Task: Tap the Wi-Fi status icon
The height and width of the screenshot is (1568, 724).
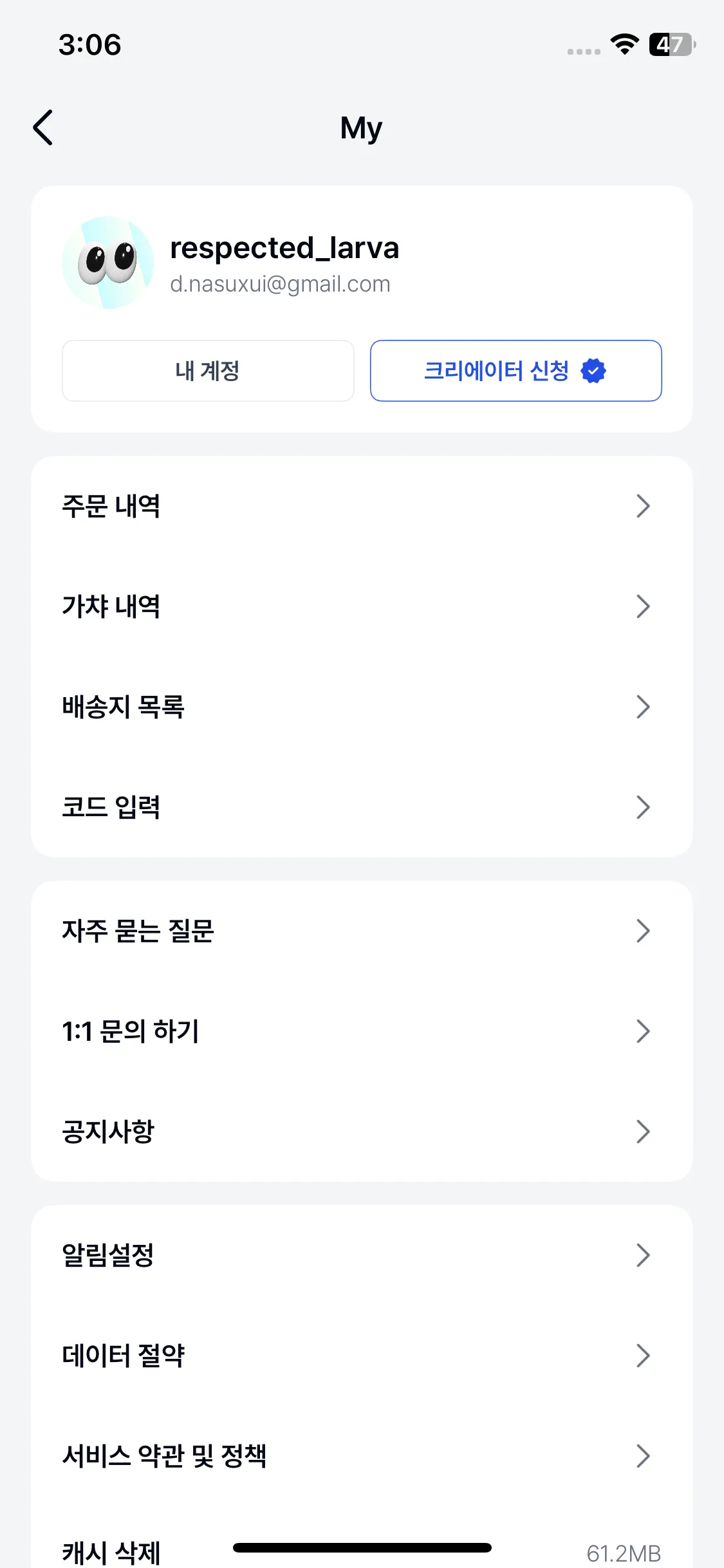Action: [x=624, y=44]
